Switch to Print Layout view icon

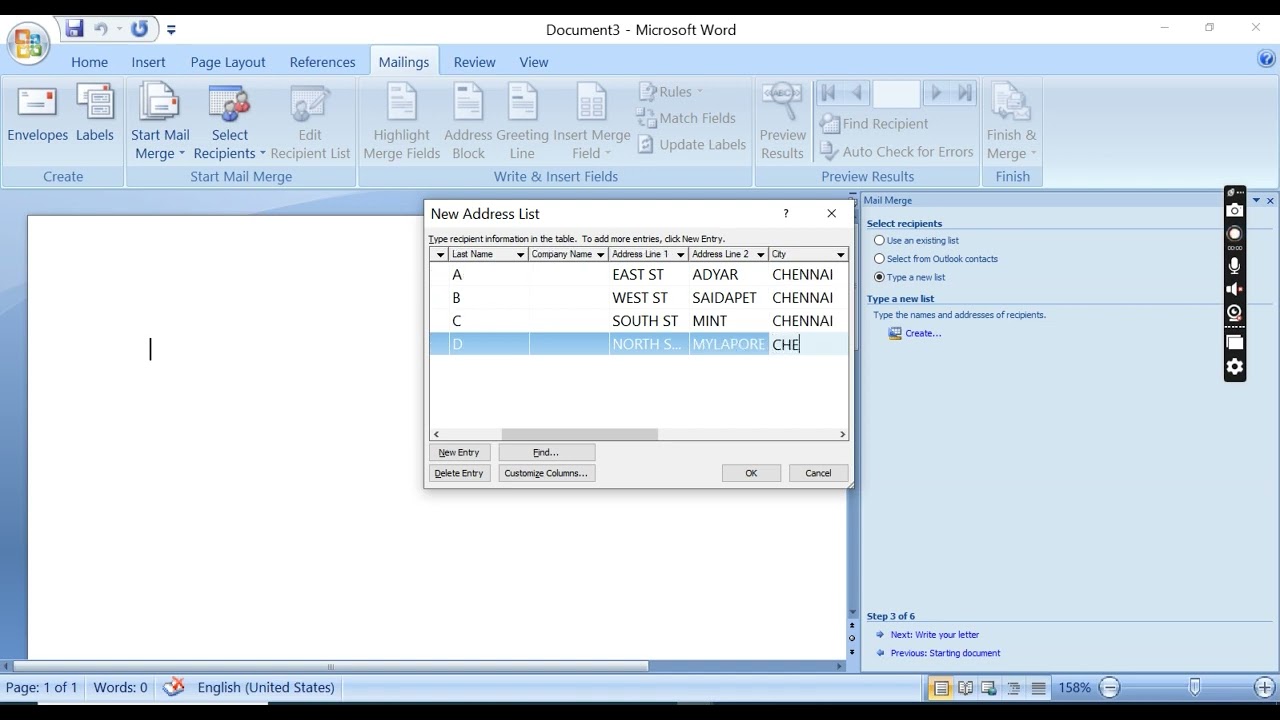941,688
